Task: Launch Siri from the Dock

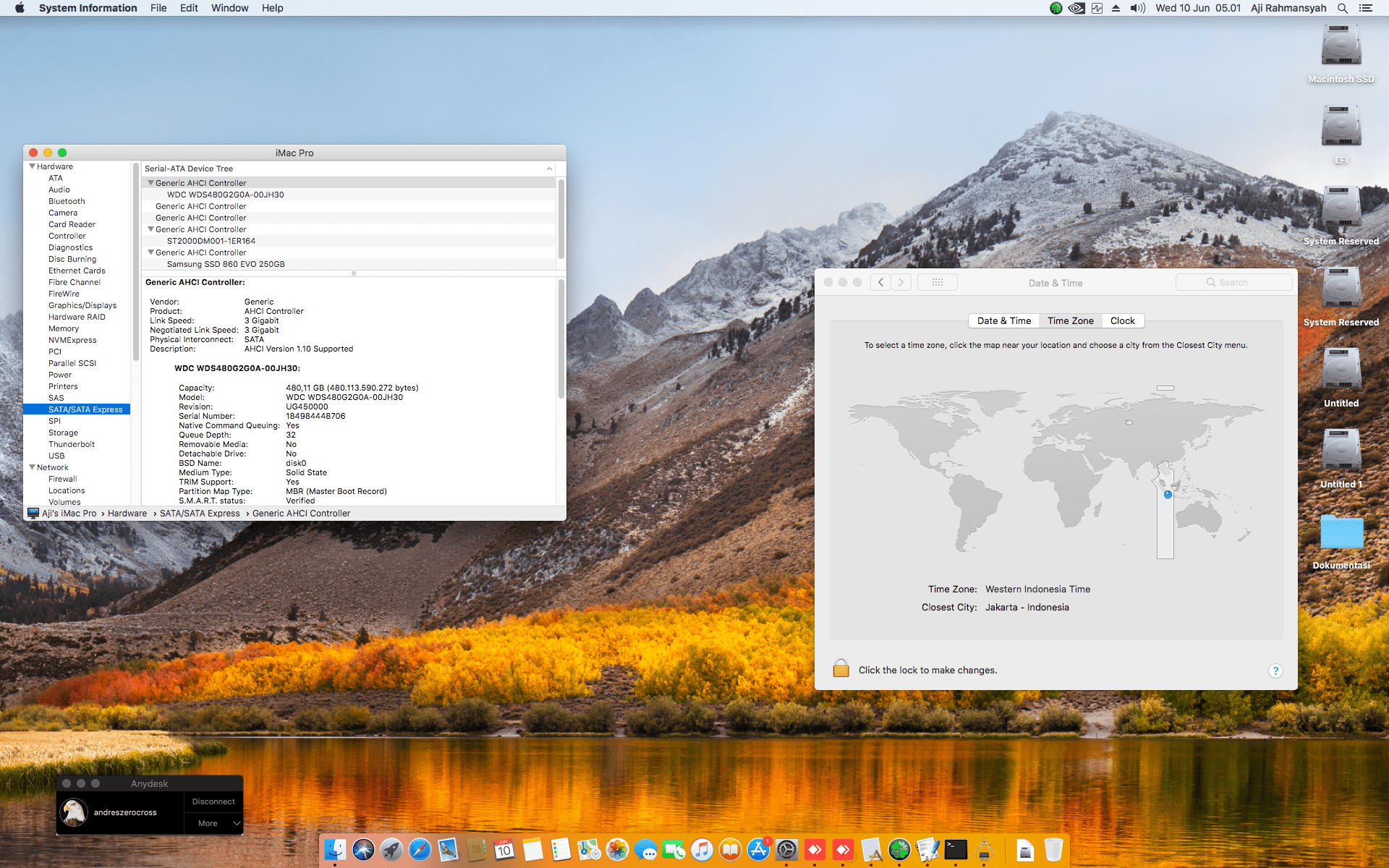Action: [363, 849]
